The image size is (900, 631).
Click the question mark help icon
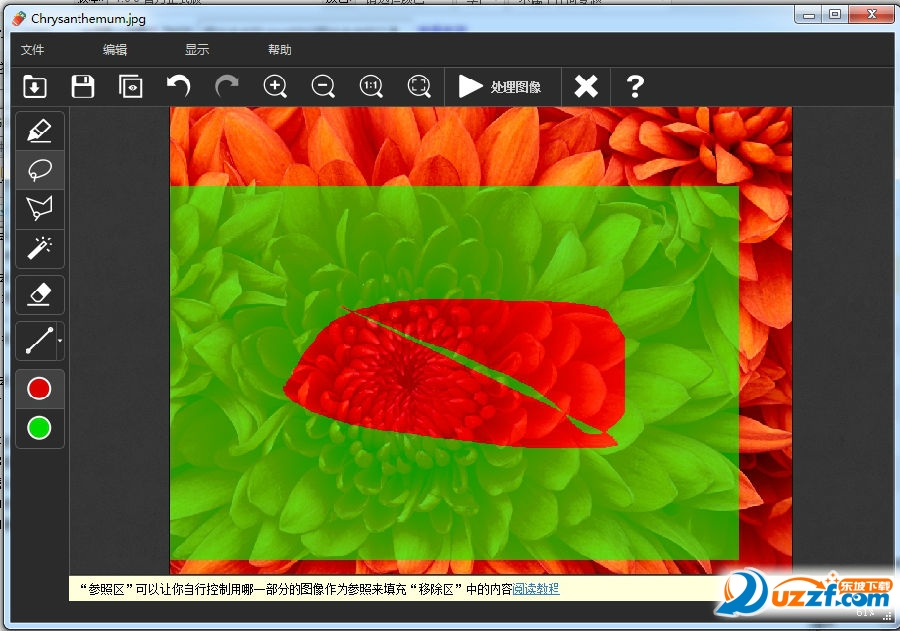click(635, 87)
